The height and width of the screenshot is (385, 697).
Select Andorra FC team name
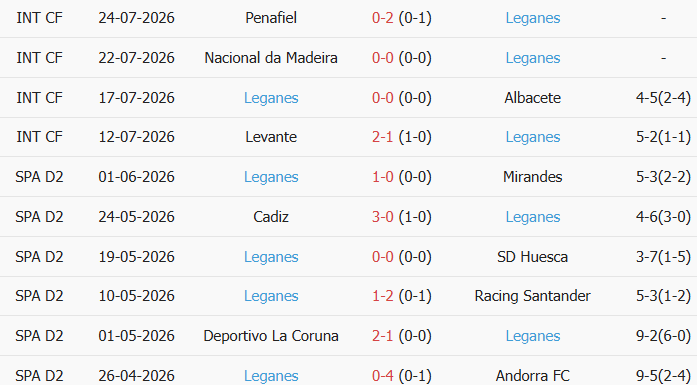pos(533,376)
